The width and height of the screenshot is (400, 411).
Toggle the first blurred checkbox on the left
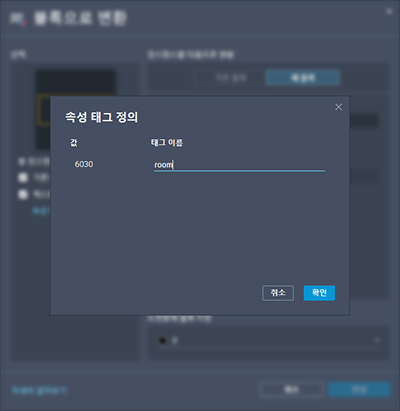point(23,177)
